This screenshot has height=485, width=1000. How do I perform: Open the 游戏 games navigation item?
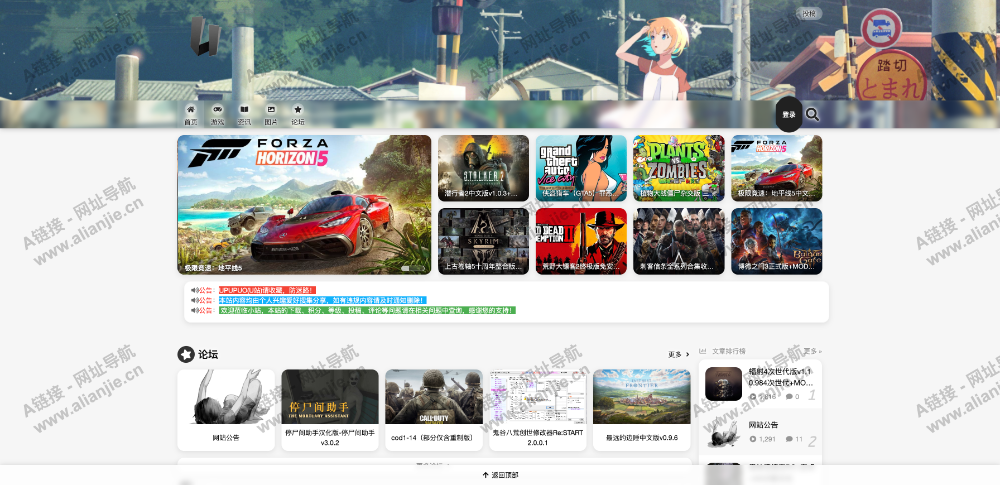coord(217,115)
